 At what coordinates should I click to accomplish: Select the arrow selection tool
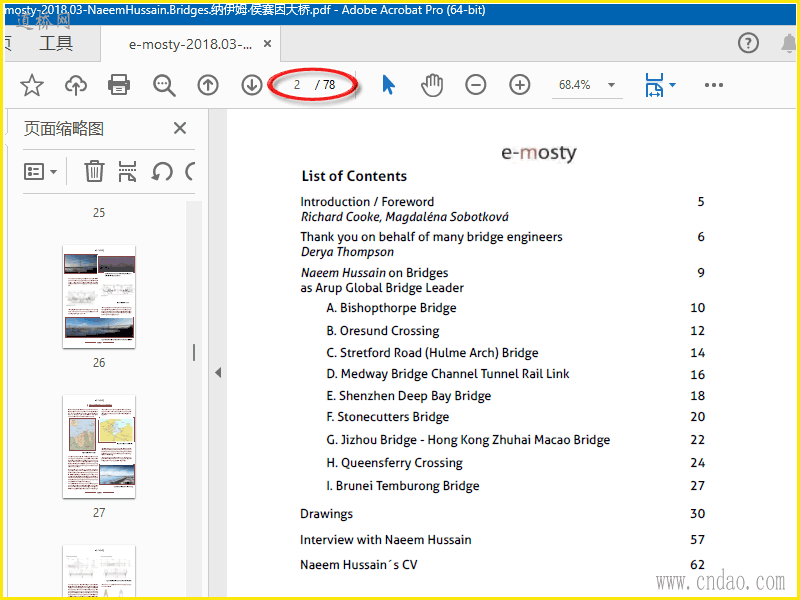[388, 85]
